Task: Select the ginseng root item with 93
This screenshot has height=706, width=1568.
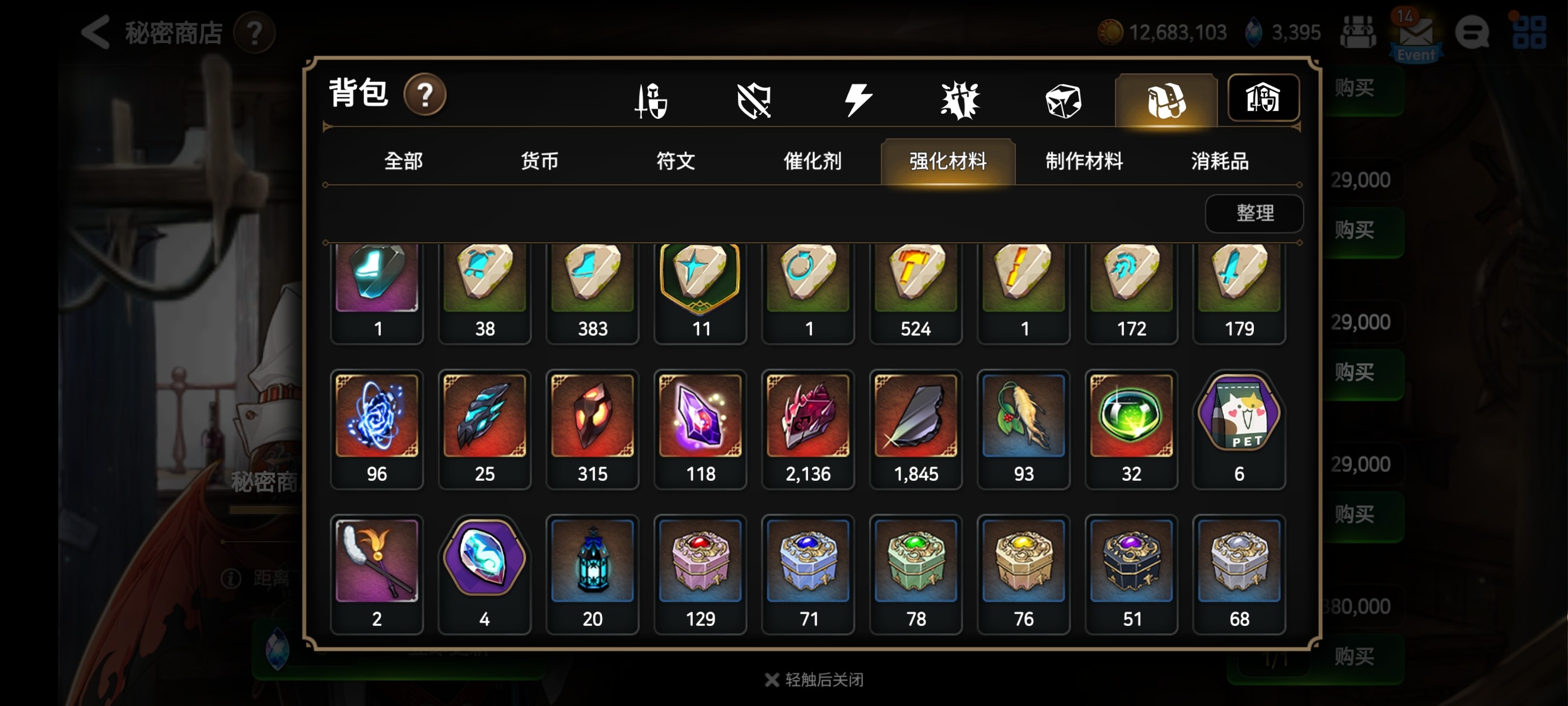Action: (1023, 429)
